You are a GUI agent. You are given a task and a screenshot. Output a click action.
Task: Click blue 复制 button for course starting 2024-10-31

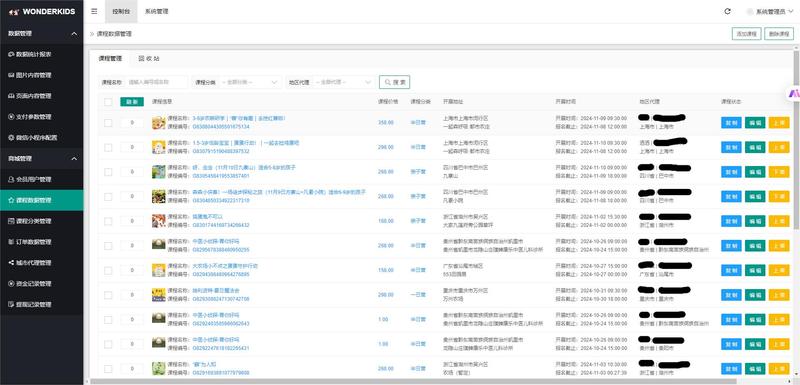click(731, 295)
